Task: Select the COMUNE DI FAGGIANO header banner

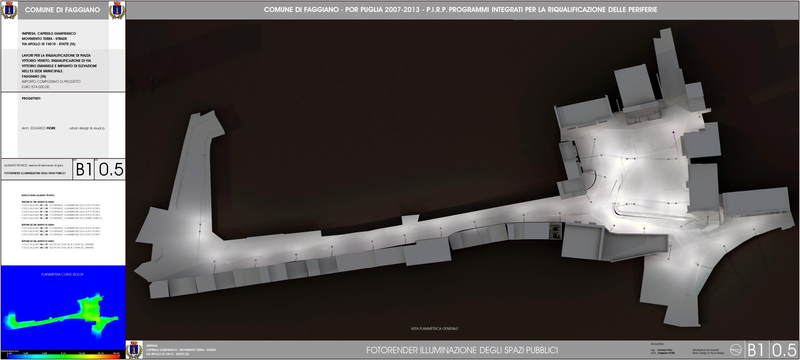Action: click(63, 10)
